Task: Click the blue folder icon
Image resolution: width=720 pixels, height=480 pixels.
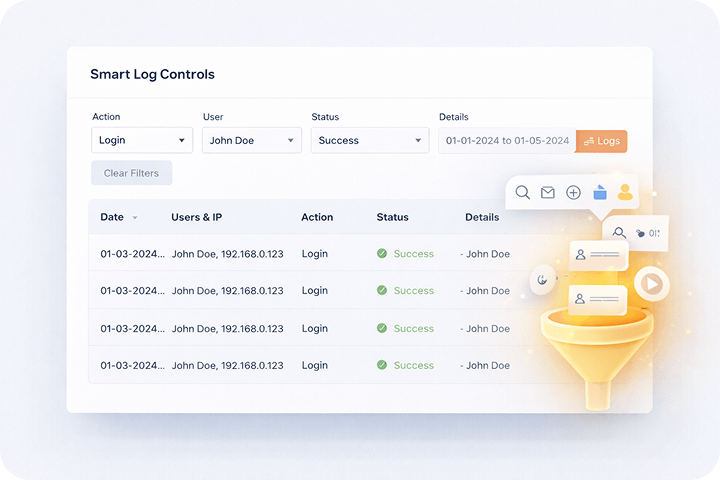Action: pyautogui.click(x=600, y=193)
